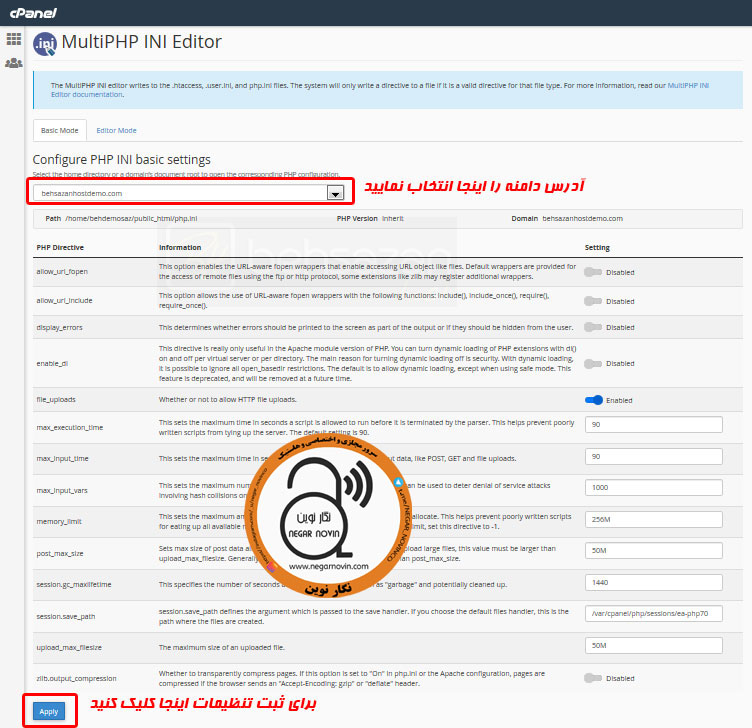
Task: Click the max_input_vars field showing 1000
Action: point(654,487)
